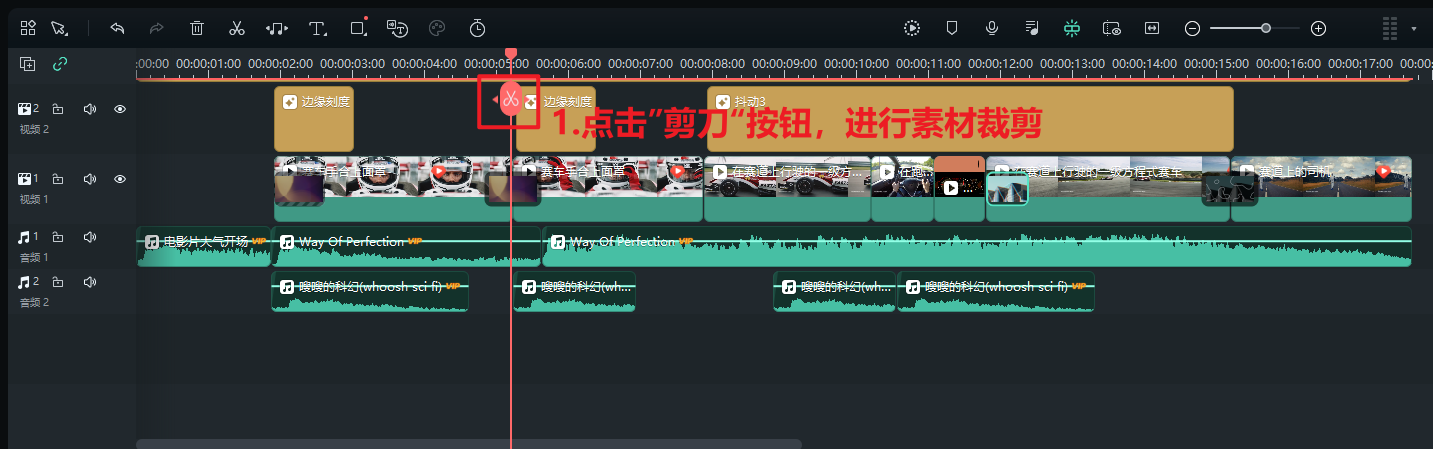Viewport: 1433px width, 449px height.
Task: Mute the 音频 1 track
Action: (x=89, y=237)
